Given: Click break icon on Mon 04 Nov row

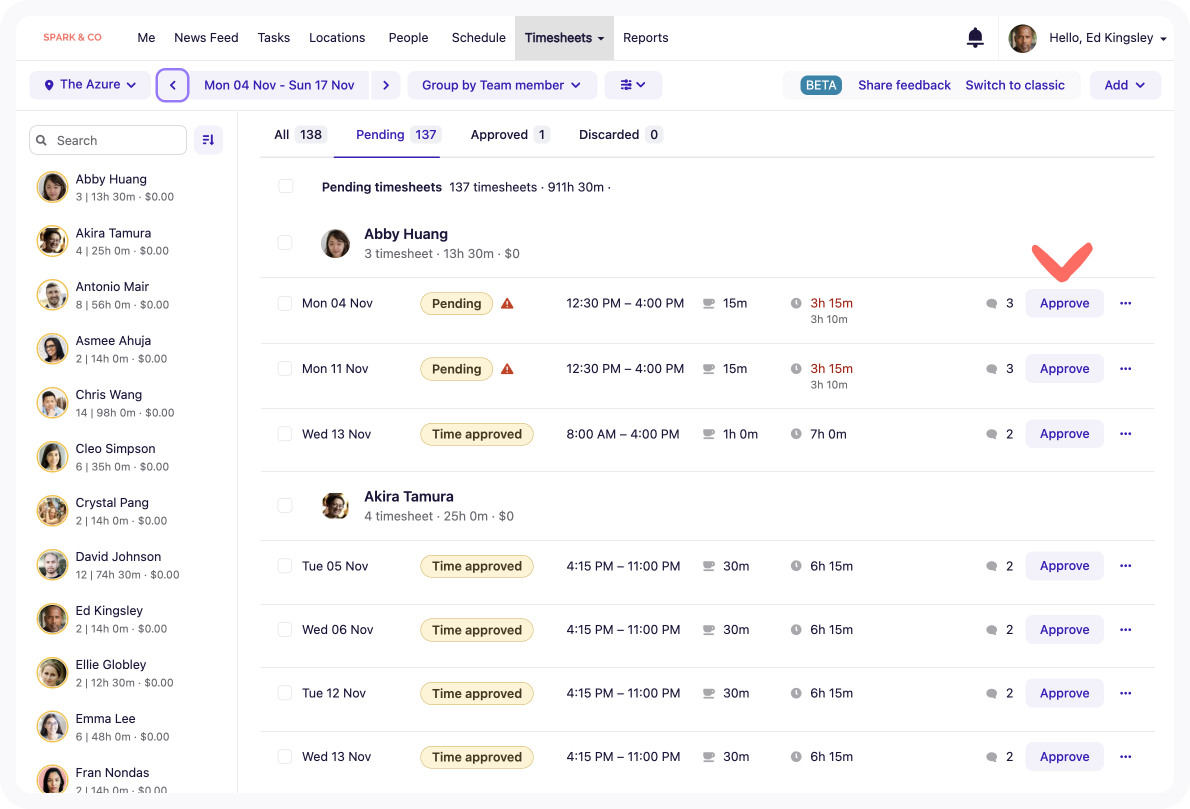Looking at the screenshot, I should tap(709, 304).
